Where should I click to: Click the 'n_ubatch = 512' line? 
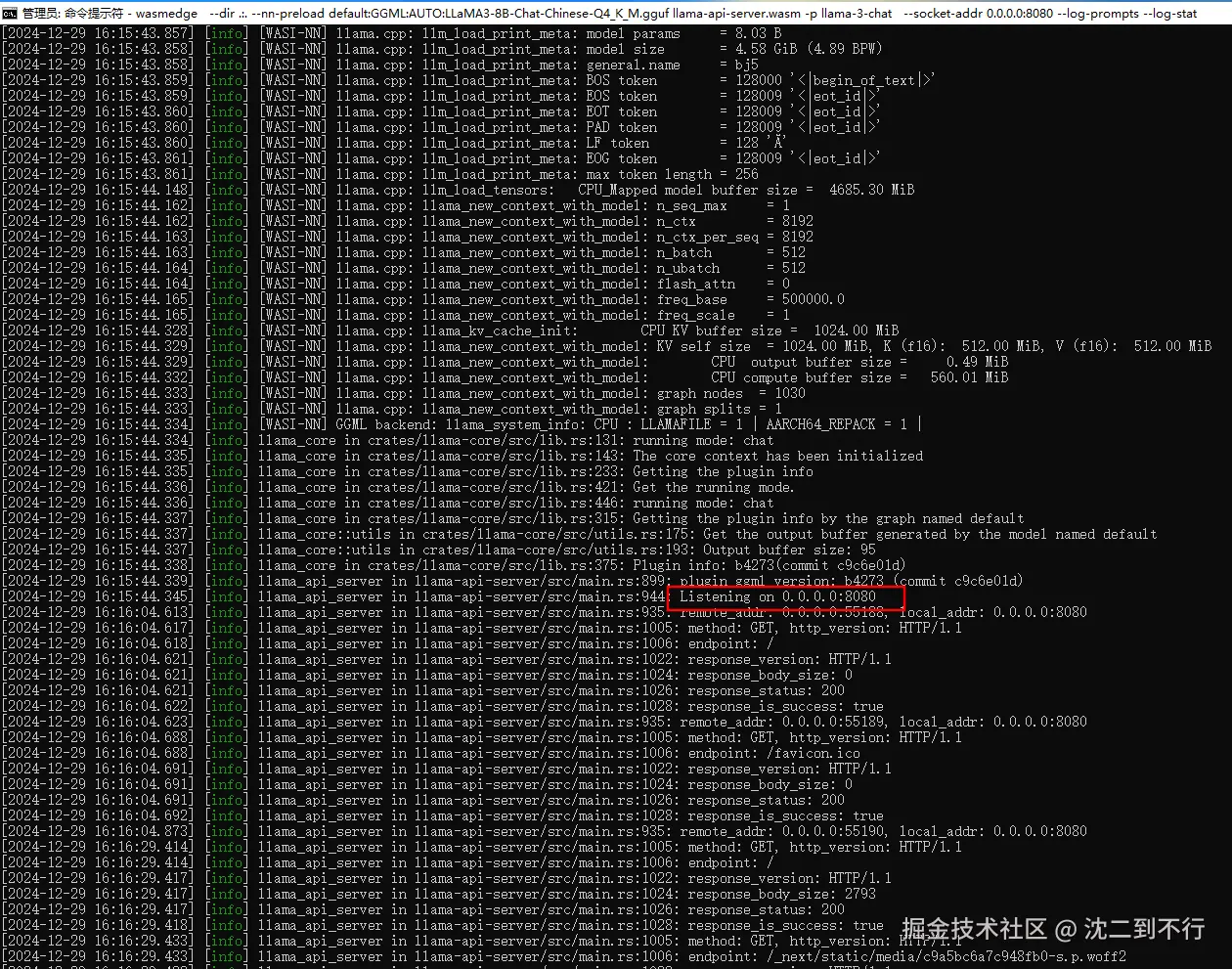click(404, 268)
